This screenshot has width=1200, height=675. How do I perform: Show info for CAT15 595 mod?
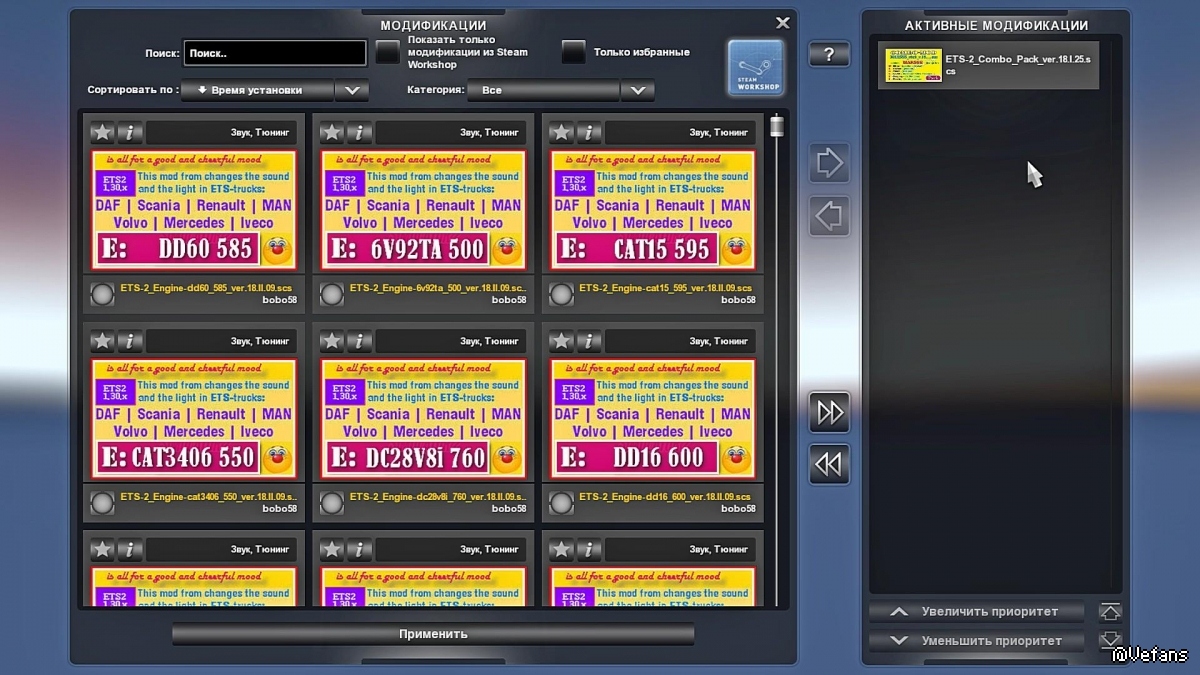pos(589,132)
